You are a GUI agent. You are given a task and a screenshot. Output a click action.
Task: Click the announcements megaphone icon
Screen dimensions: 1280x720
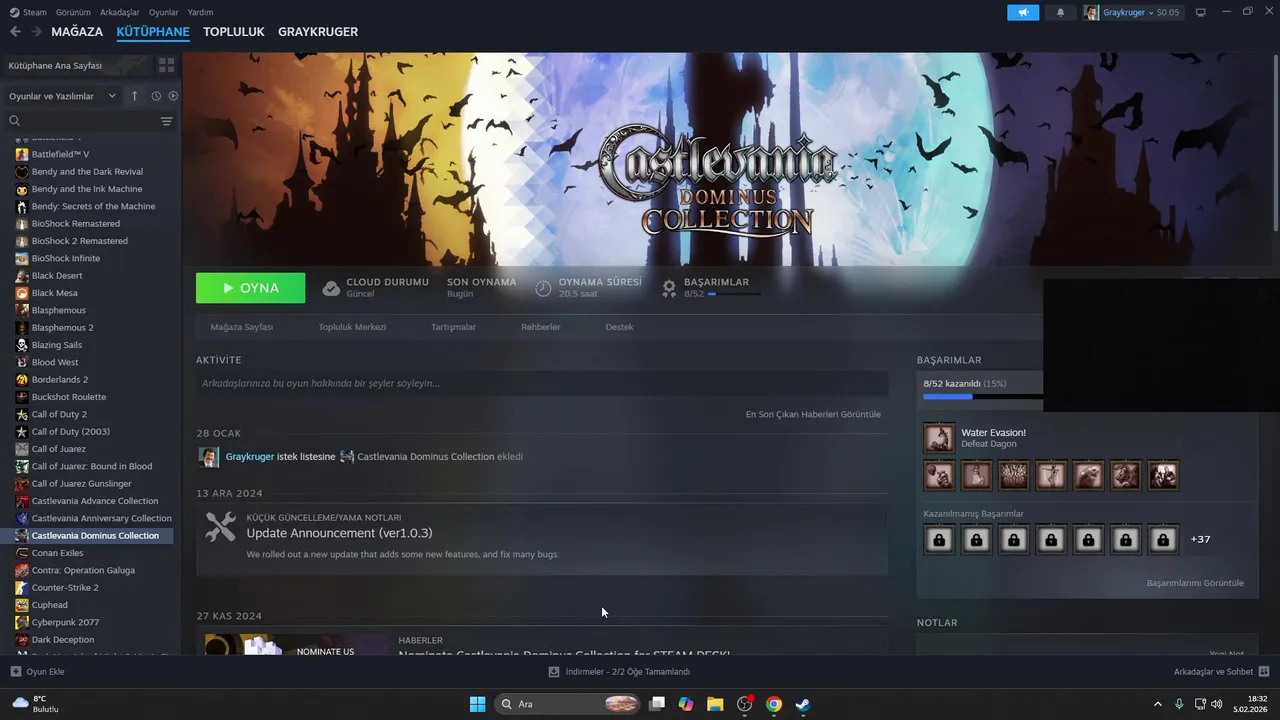tap(1022, 12)
